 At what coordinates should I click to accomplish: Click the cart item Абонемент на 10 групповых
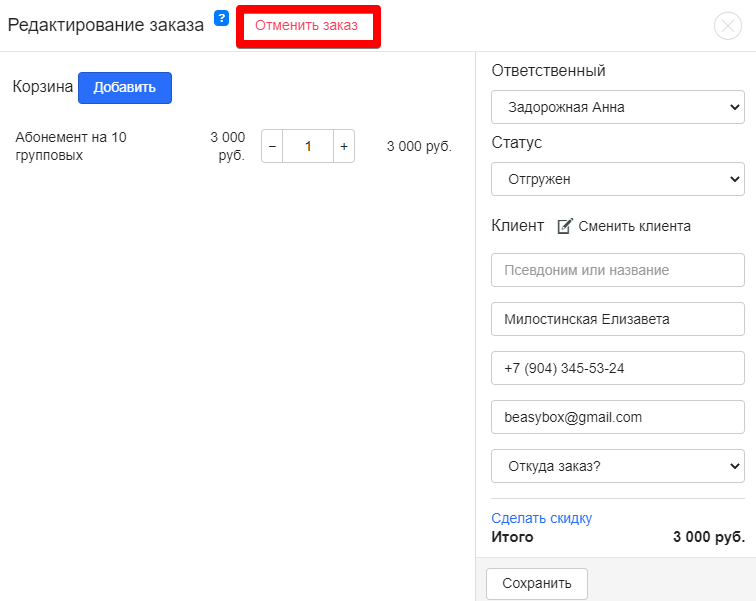(x=71, y=146)
